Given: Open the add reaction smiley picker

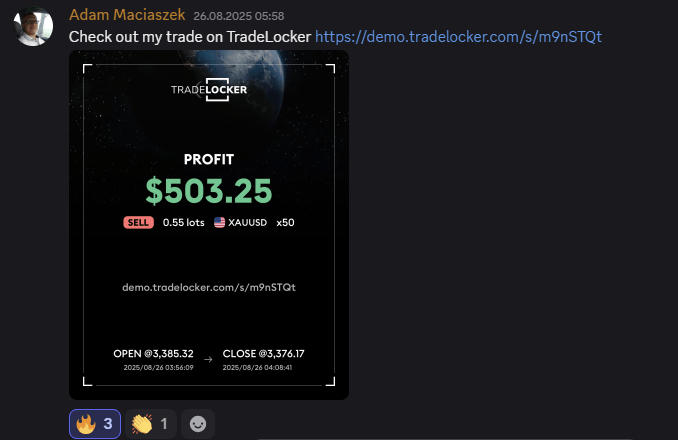Looking at the screenshot, I should 198,424.
